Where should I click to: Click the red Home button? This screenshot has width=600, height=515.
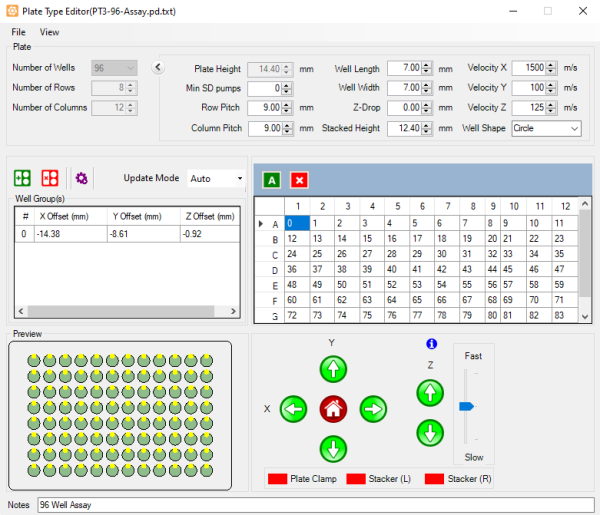click(333, 409)
